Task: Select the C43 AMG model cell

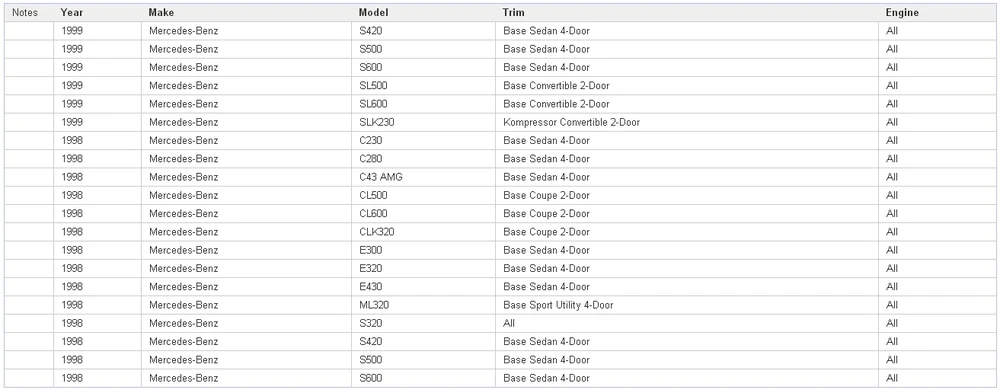Action: 423,177
